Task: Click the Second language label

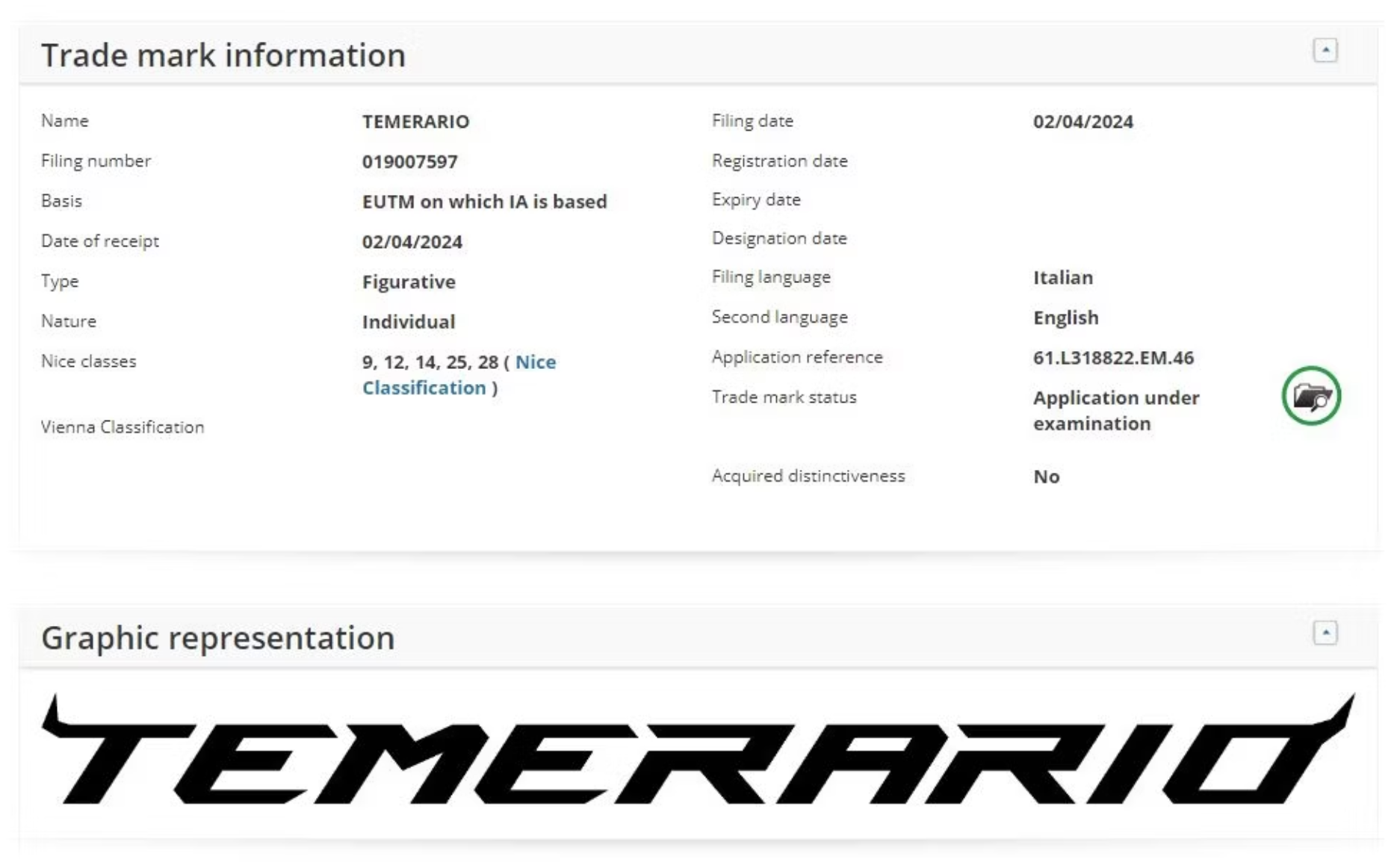Action: pos(780,317)
